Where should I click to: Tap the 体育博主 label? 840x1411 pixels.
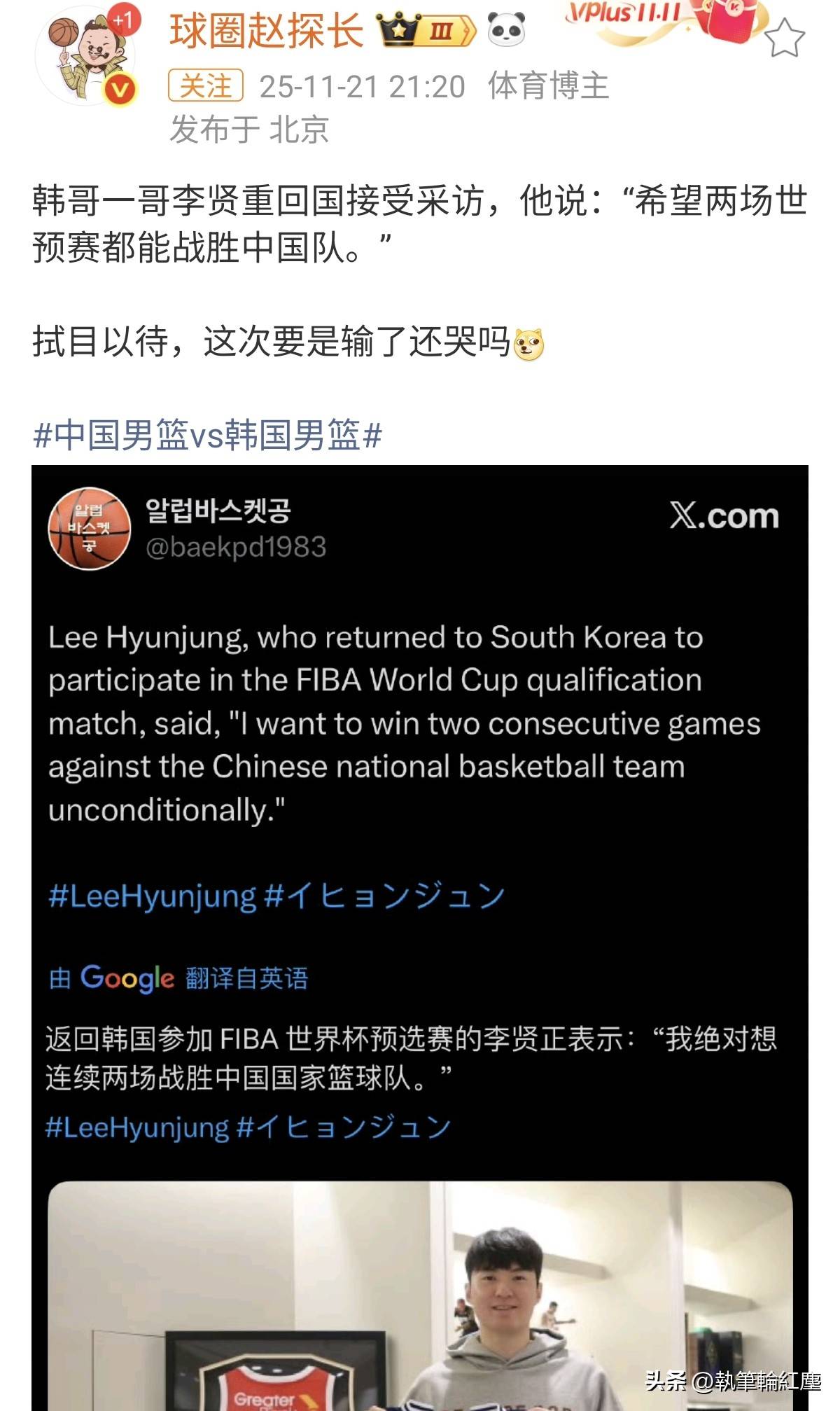pos(548,86)
